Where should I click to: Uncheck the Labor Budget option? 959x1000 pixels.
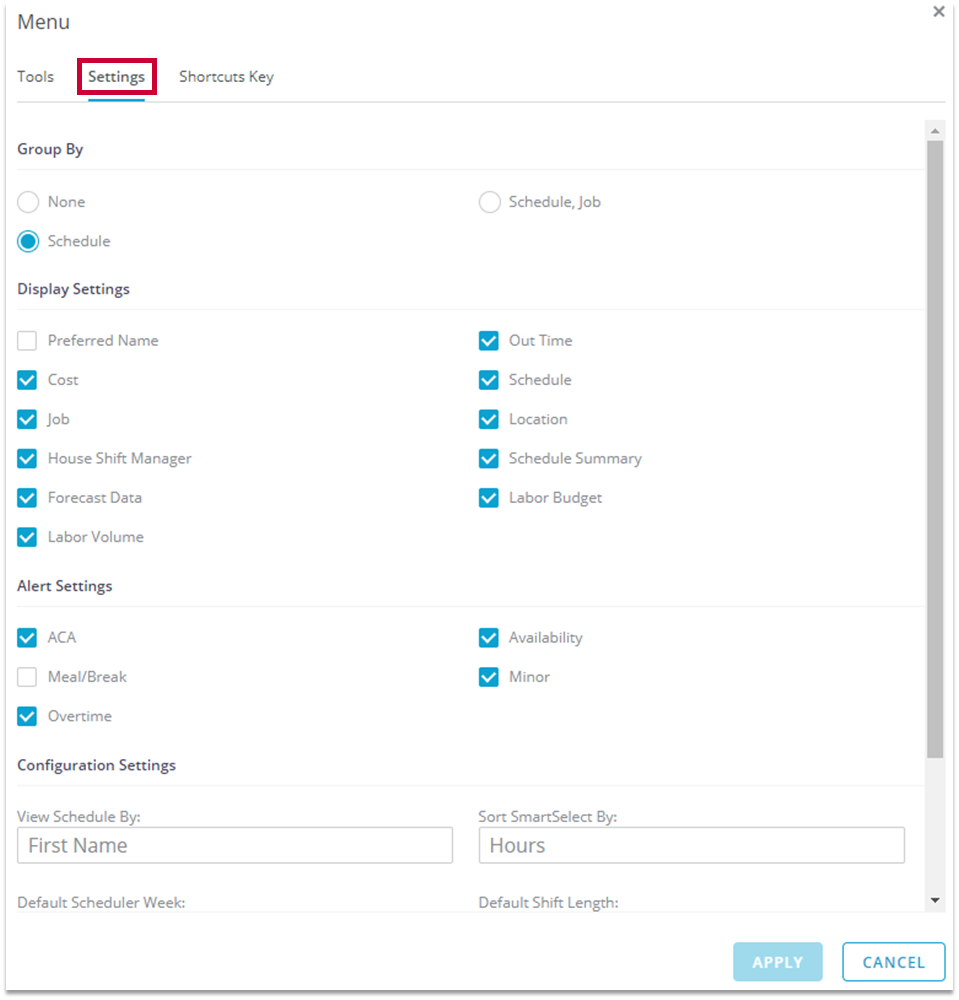(489, 498)
